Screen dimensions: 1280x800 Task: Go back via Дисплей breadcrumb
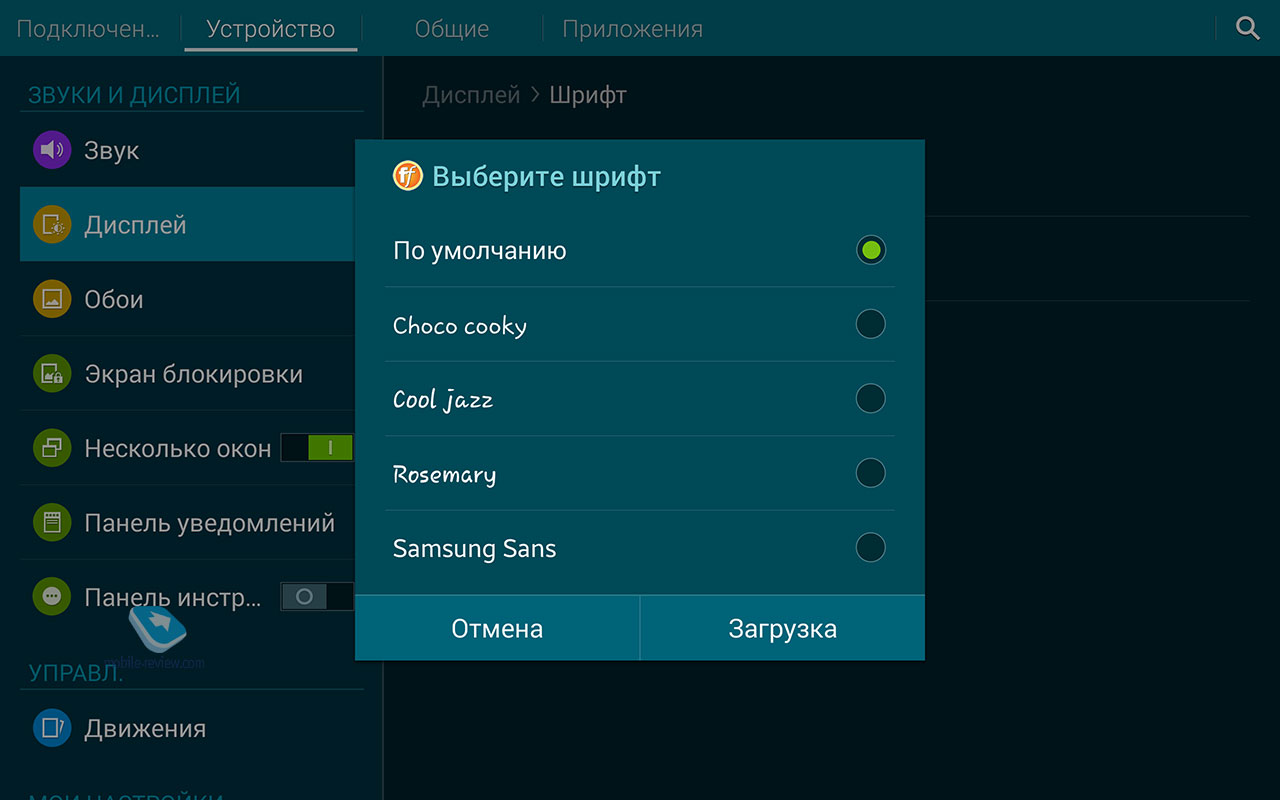[471, 95]
